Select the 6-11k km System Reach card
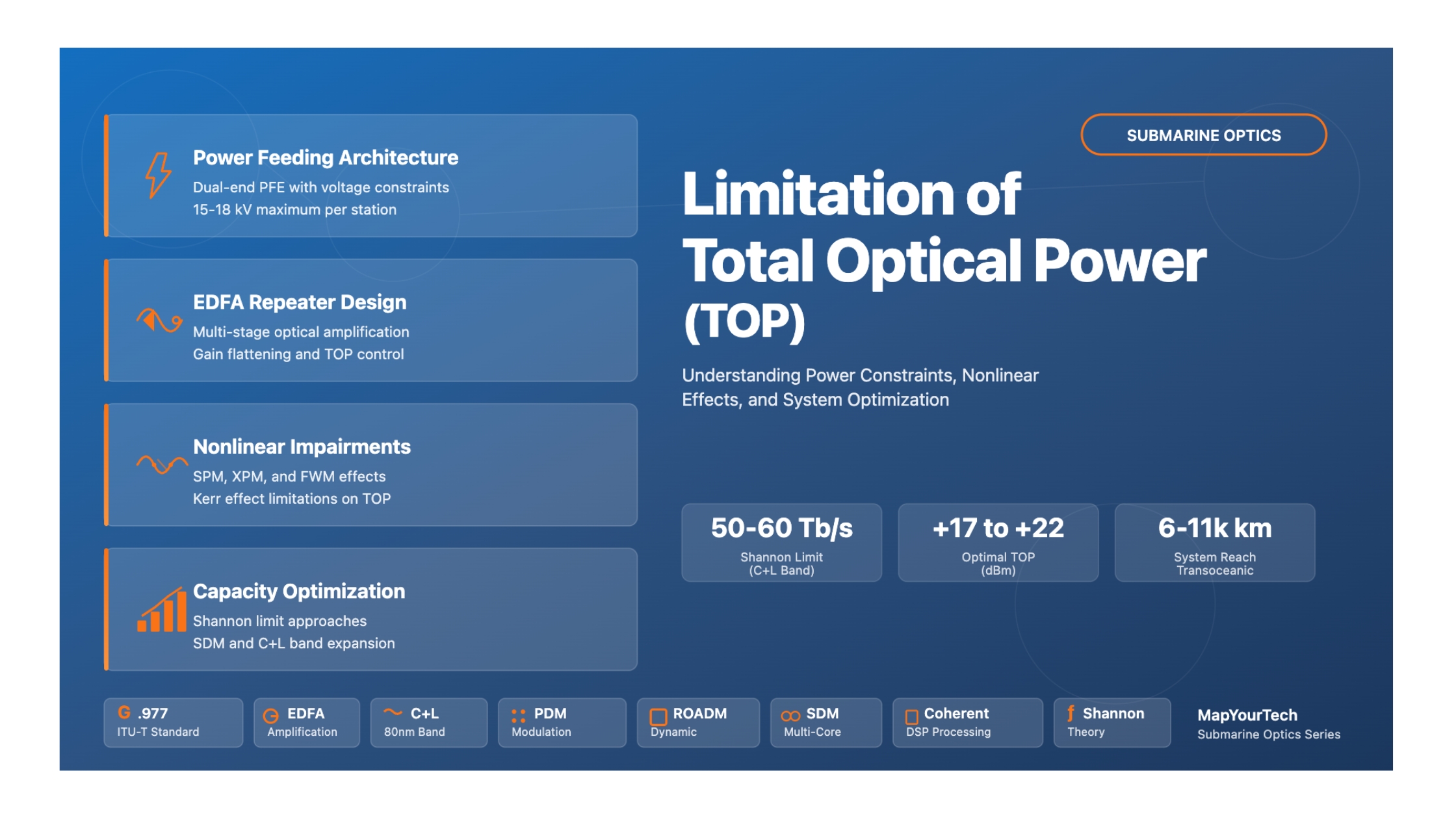The image size is (1456, 819). coord(1214,543)
